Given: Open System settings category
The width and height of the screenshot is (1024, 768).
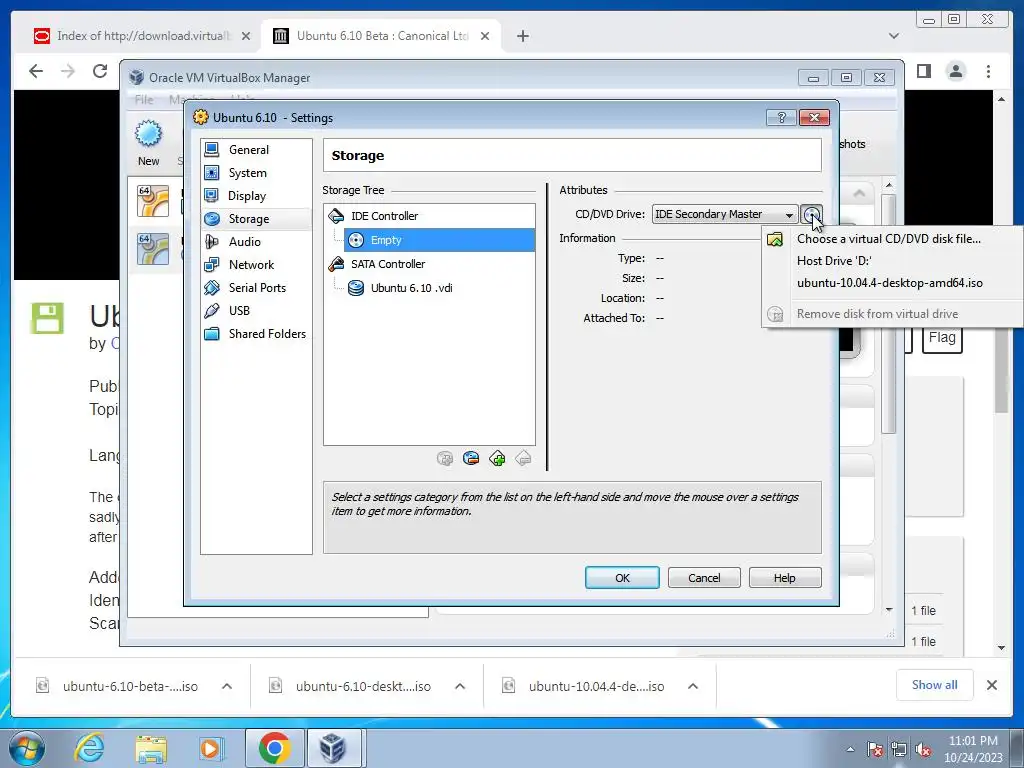Looking at the screenshot, I should pyautogui.click(x=256, y=172).
